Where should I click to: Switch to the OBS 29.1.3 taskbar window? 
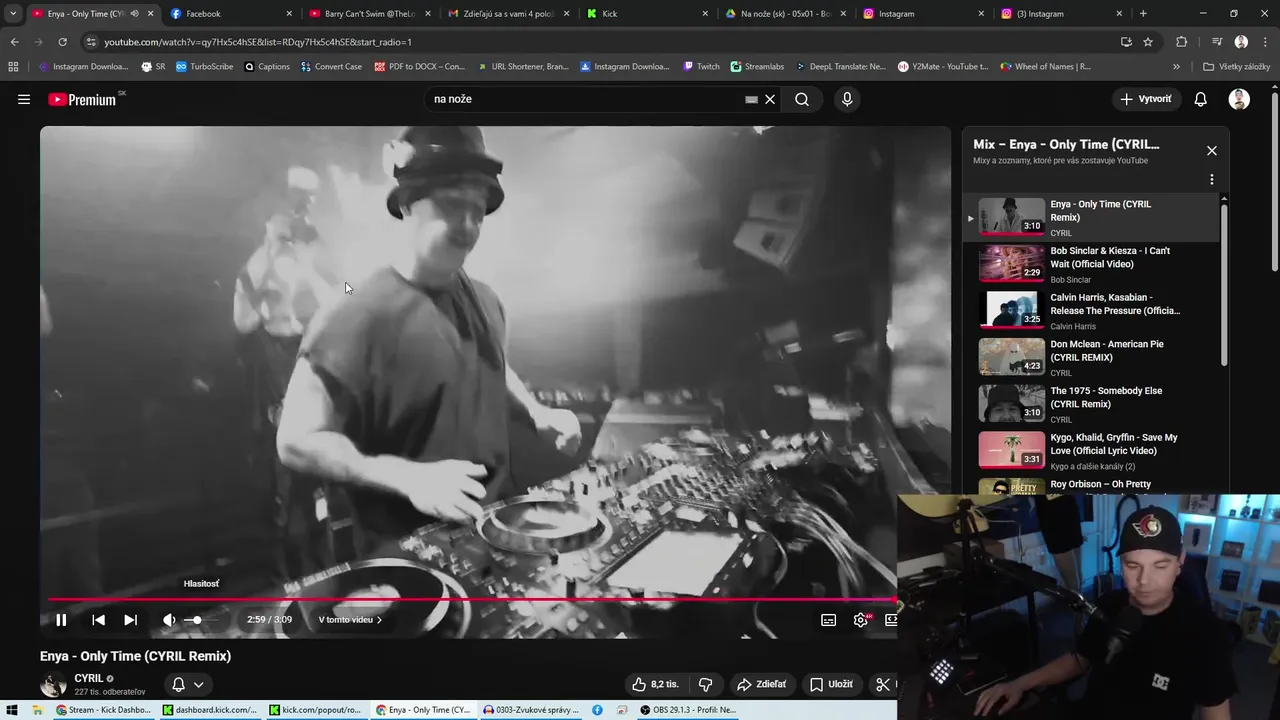689,710
